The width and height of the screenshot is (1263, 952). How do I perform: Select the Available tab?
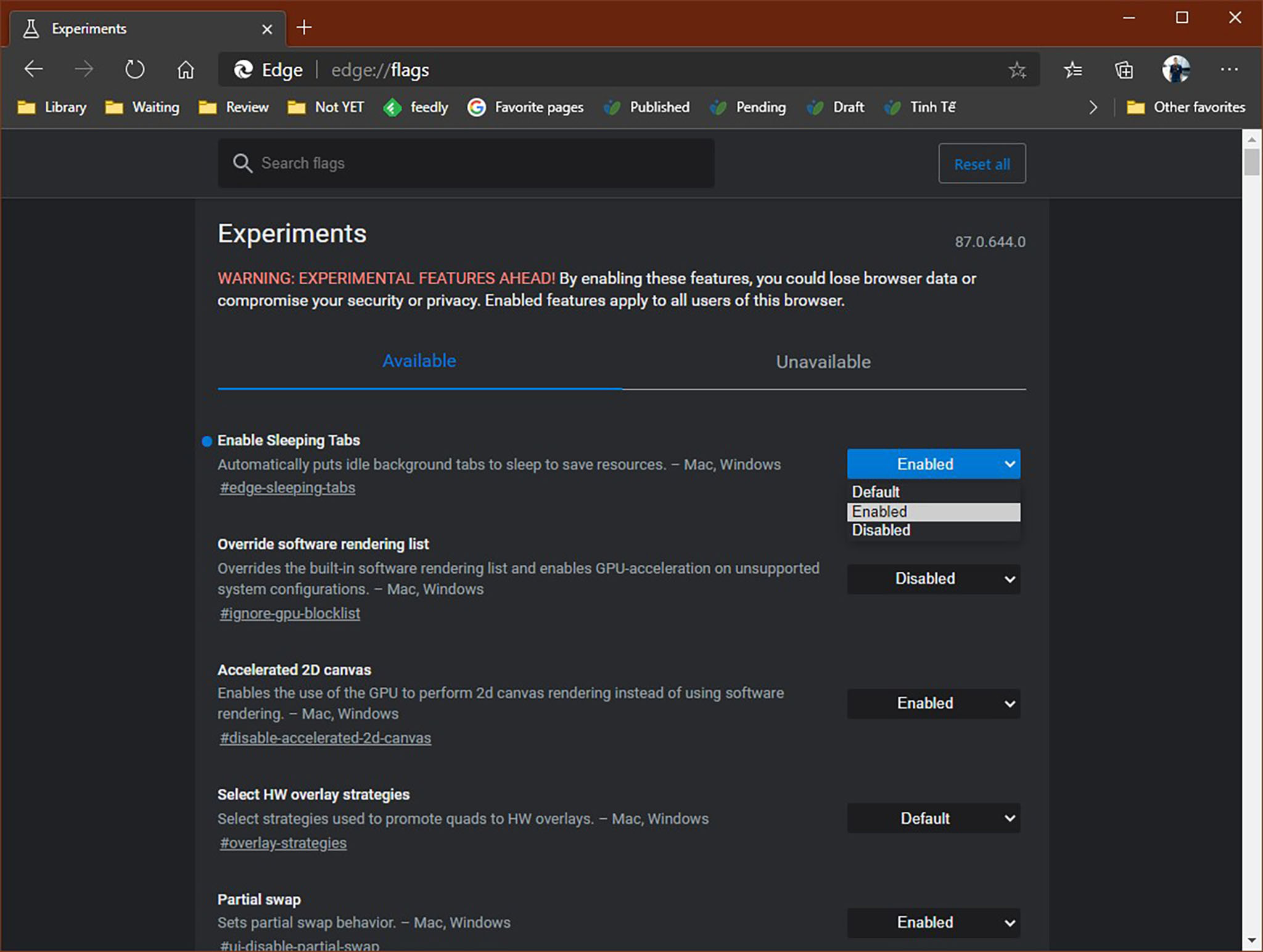coord(419,361)
